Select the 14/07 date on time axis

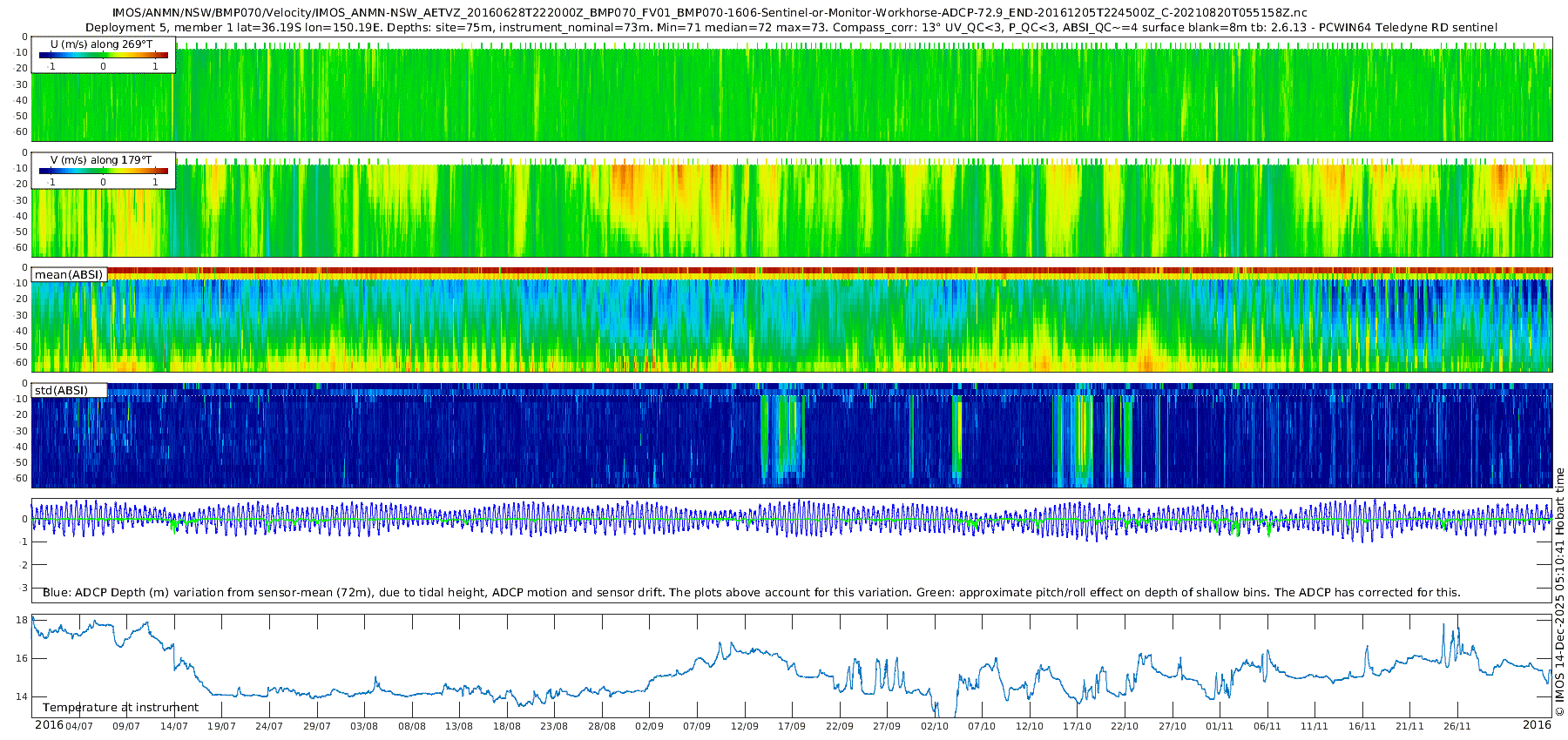174,726
